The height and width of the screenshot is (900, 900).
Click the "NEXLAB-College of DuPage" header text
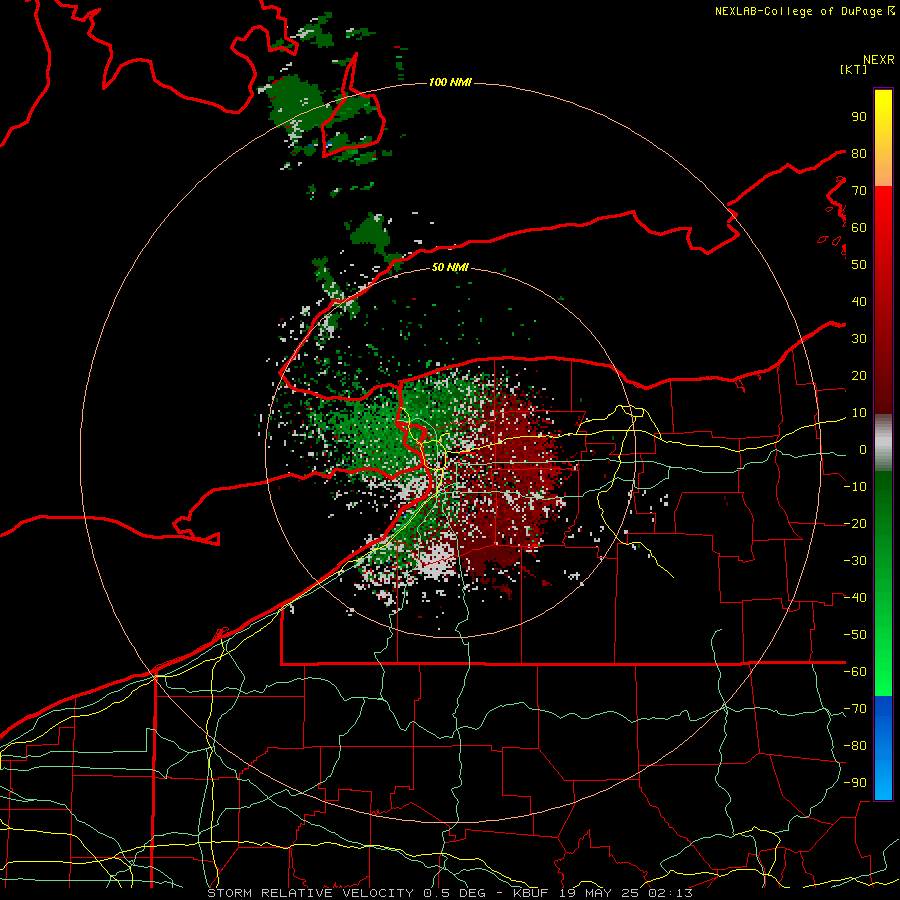800,11
